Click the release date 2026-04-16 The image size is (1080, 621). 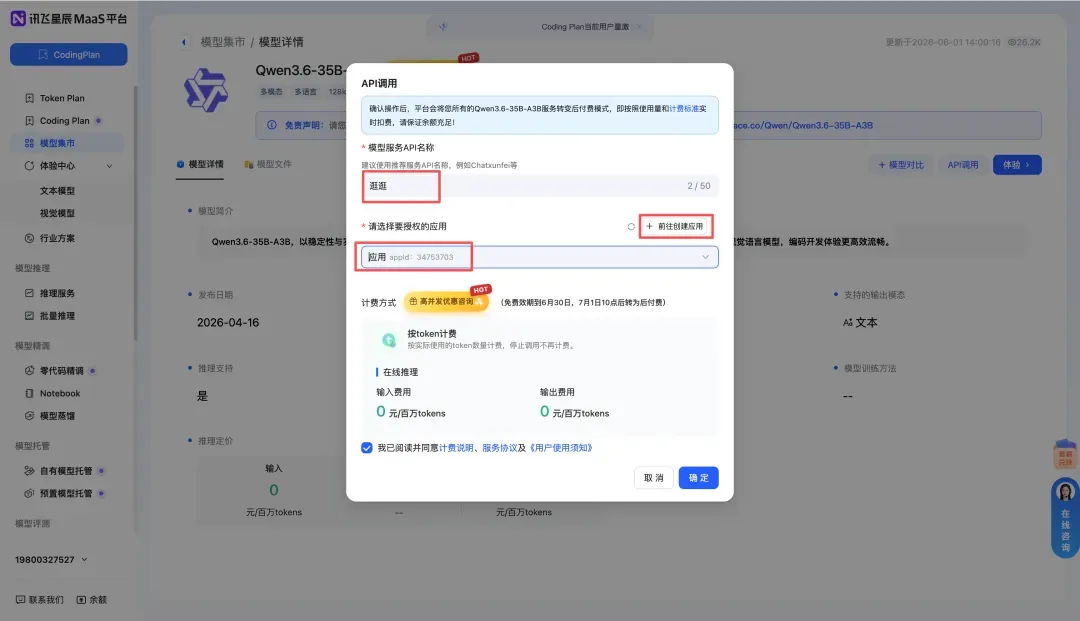point(228,323)
